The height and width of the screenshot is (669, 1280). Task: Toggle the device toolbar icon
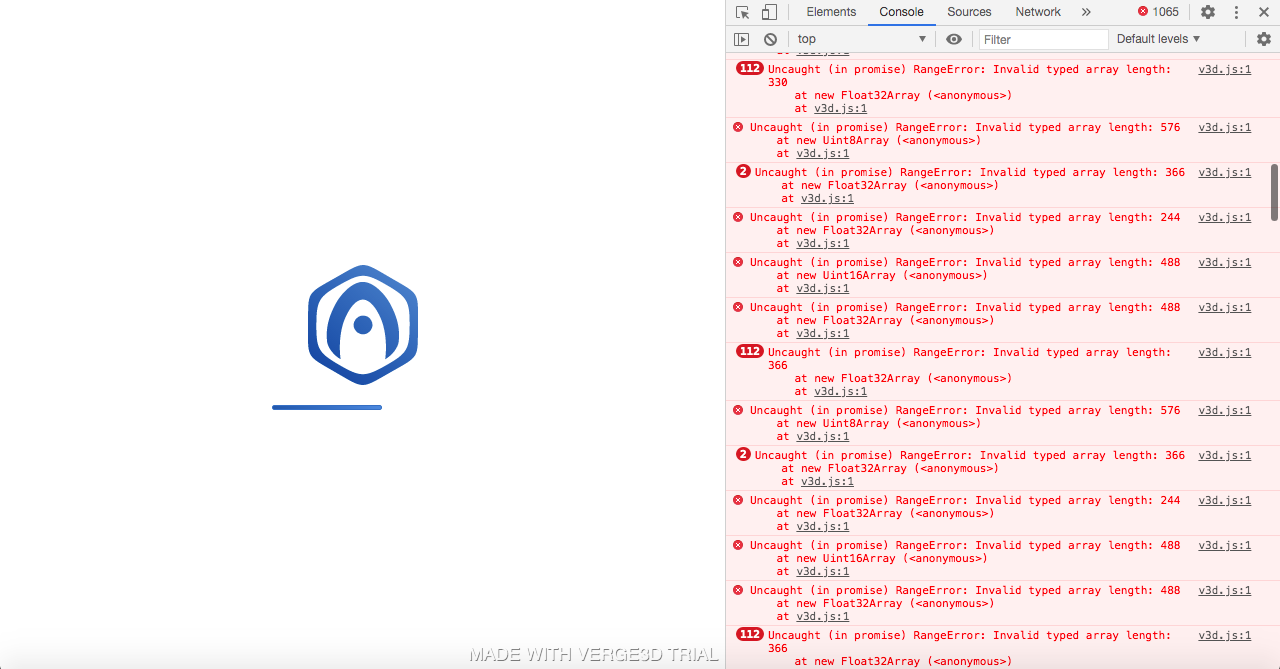coord(769,12)
